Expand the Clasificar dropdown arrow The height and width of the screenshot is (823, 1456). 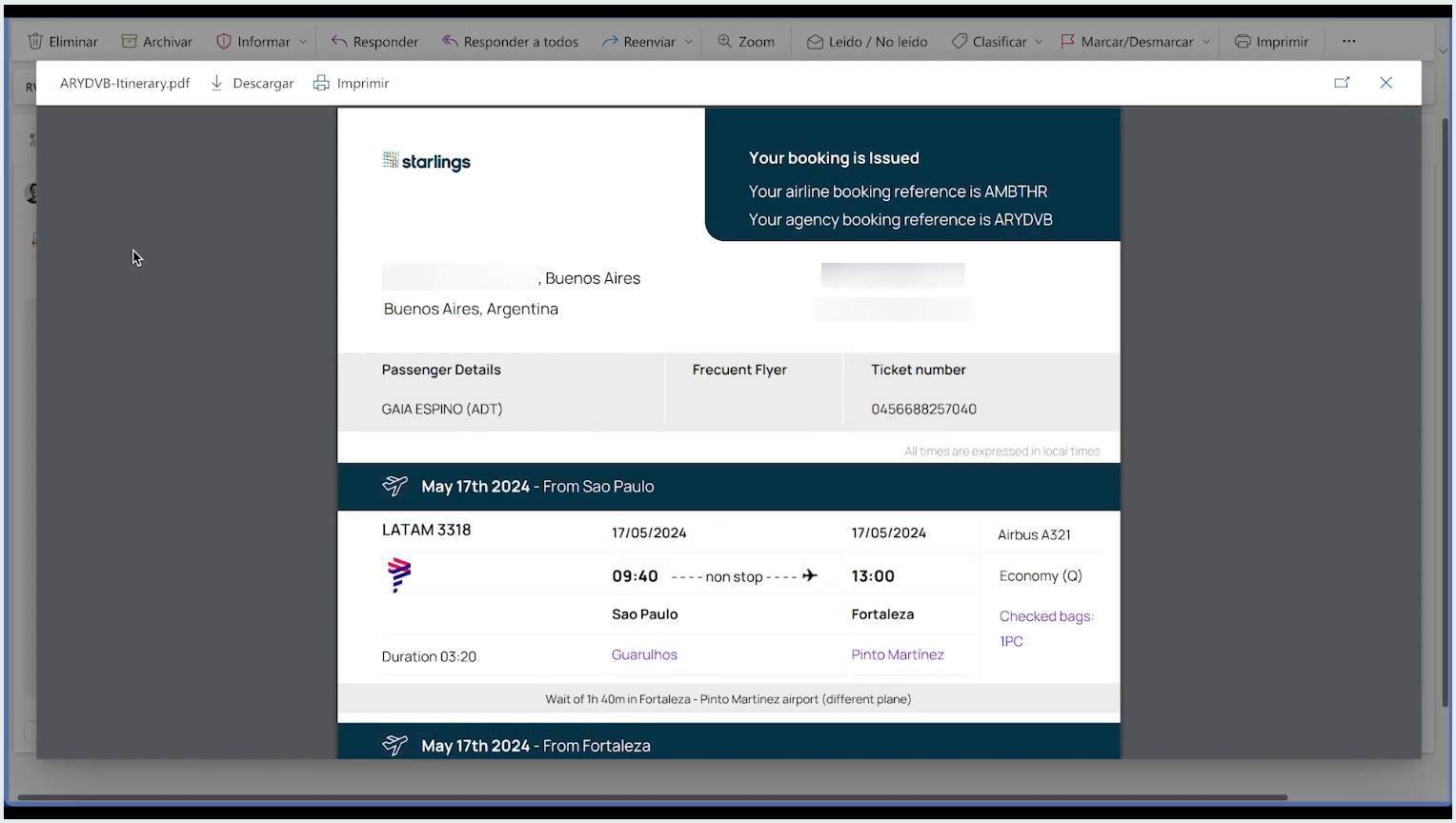1039,42
